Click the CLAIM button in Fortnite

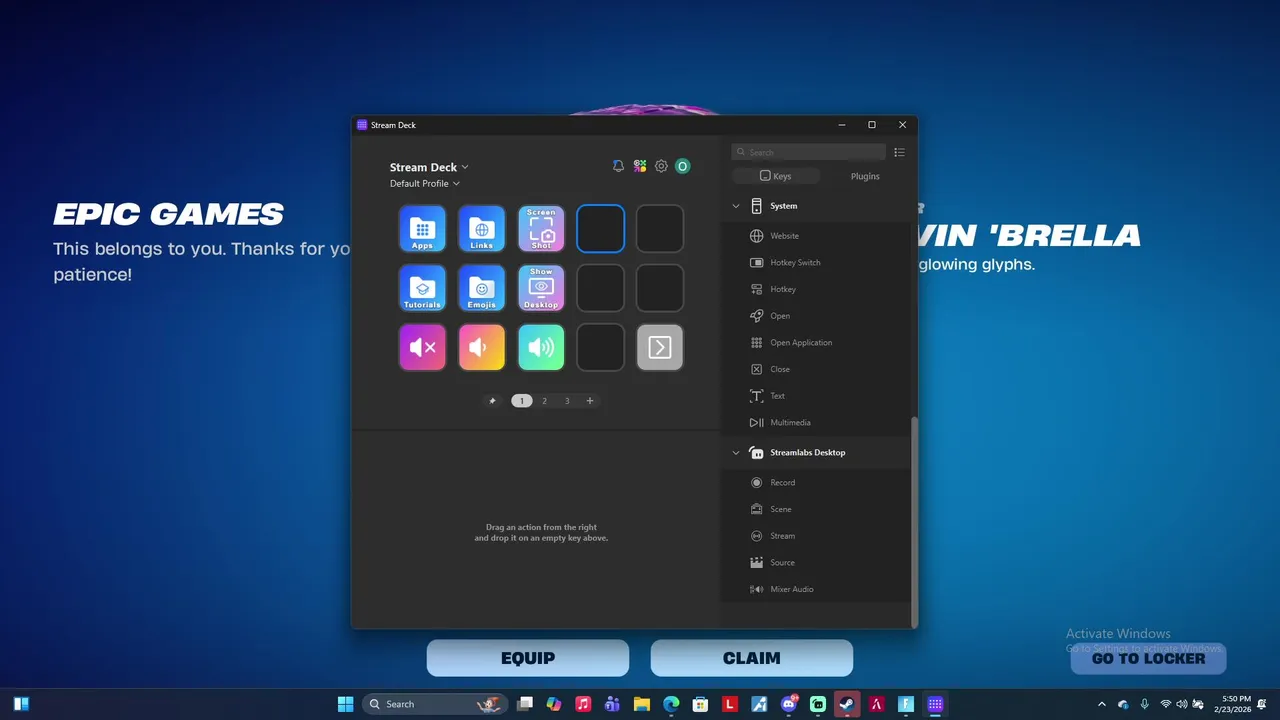coord(752,658)
